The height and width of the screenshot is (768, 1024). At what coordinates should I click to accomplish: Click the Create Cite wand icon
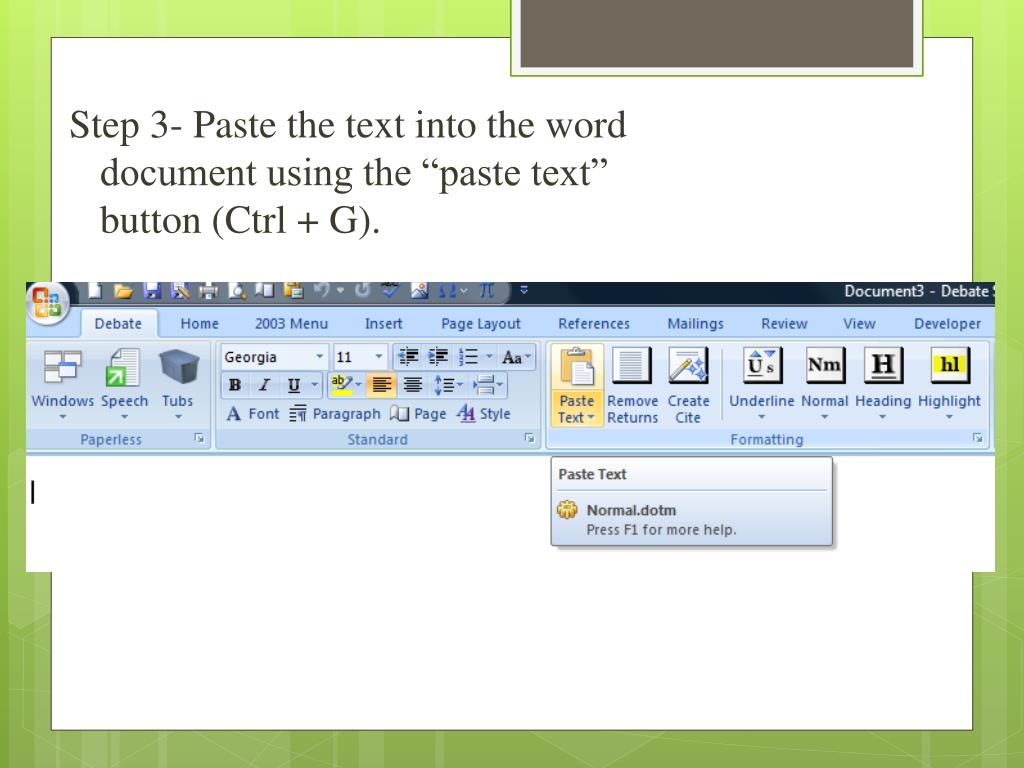688,366
